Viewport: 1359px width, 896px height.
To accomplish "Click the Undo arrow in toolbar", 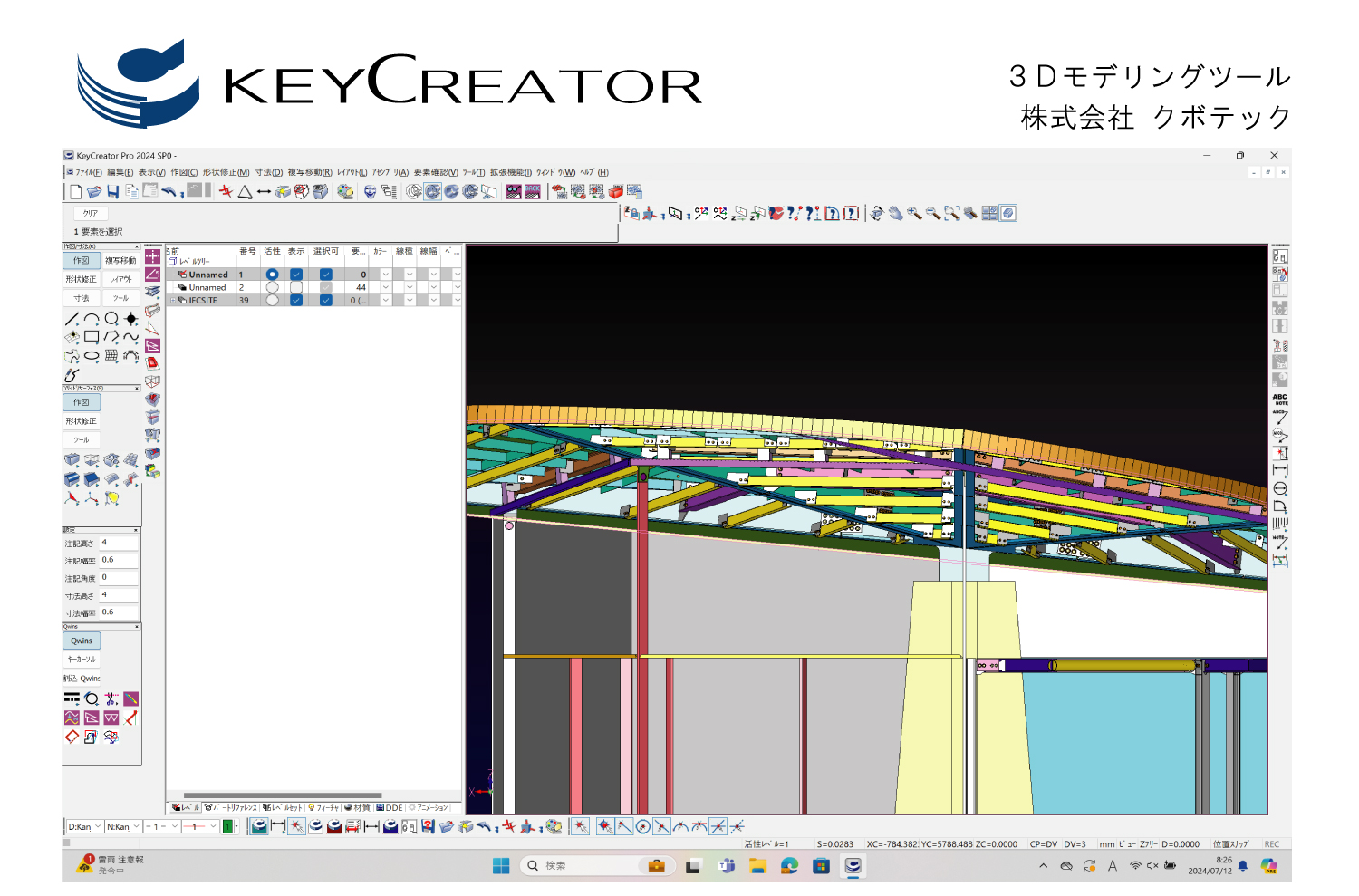I will coord(169,191).
